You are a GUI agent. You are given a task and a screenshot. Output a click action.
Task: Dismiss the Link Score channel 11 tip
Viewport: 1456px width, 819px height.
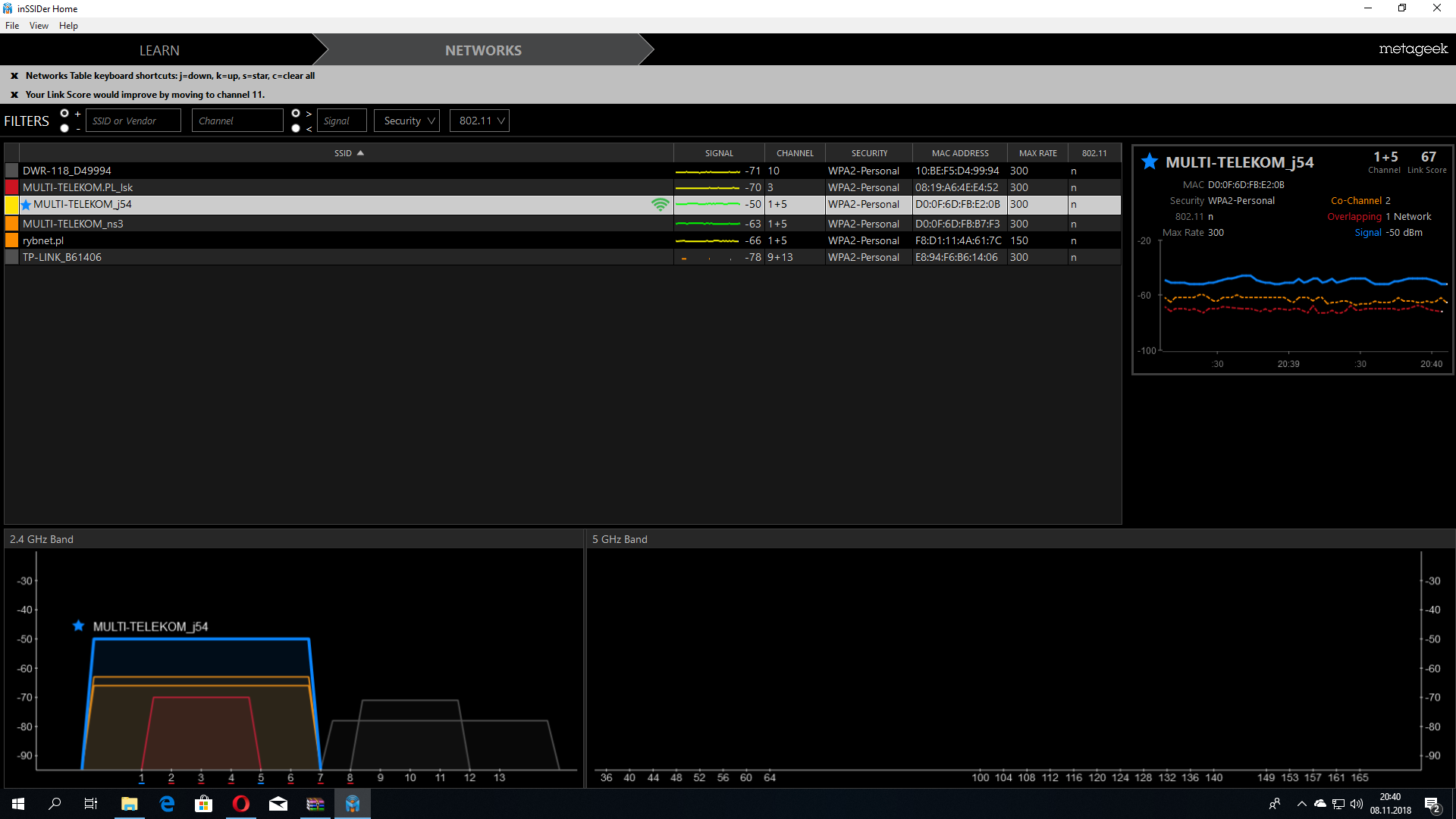[x=14, y=95]
